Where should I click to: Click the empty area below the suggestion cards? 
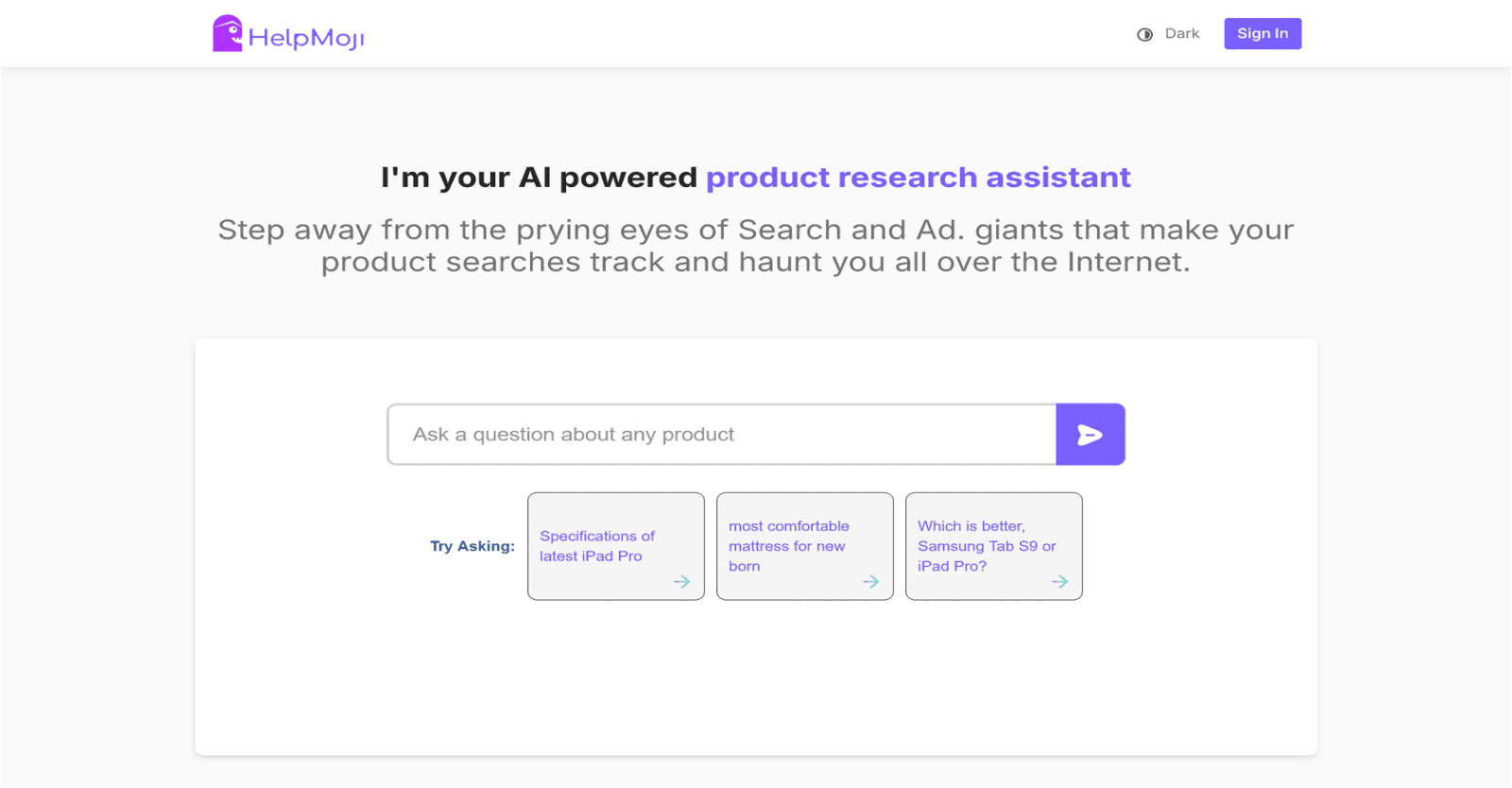(x=756, y=680)
